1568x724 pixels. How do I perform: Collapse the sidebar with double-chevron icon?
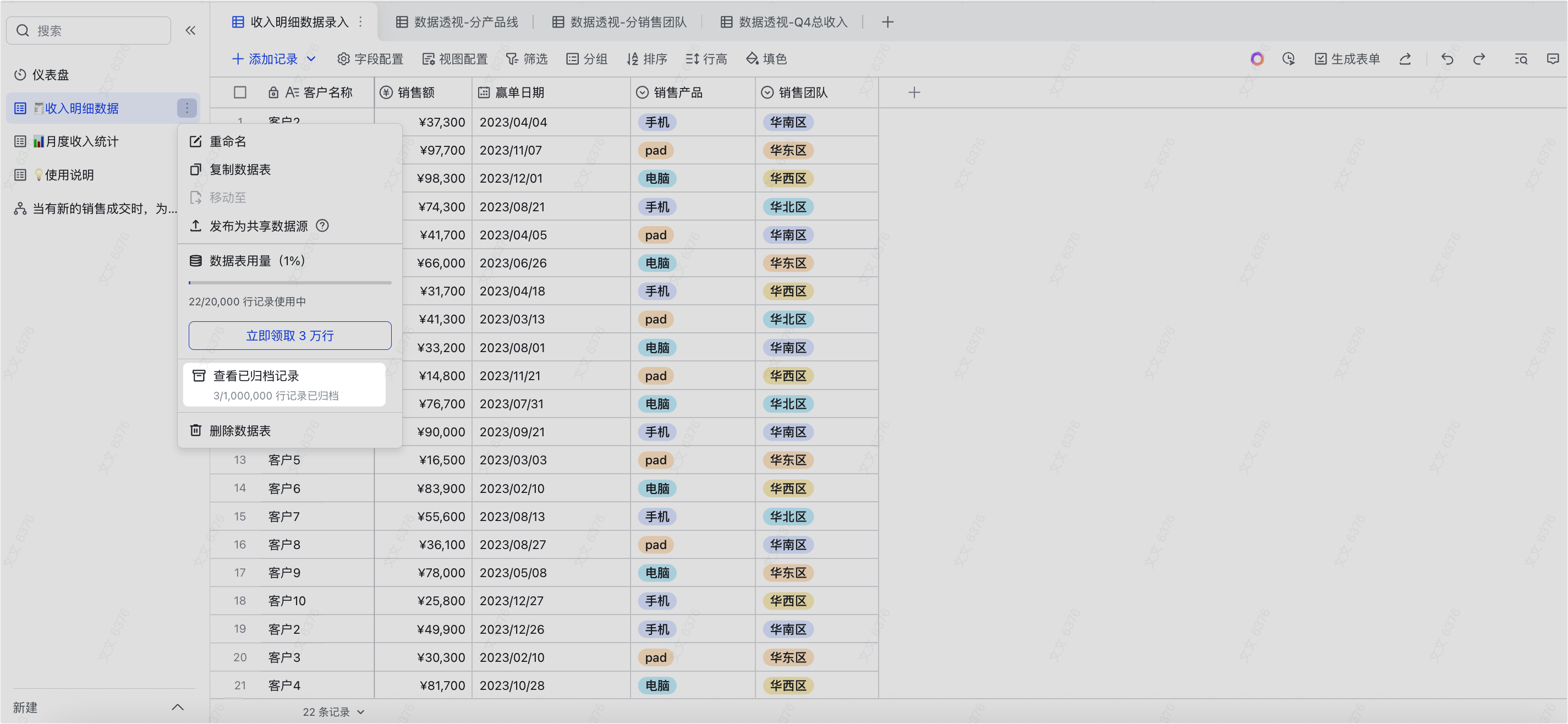(x=190, y=30)
